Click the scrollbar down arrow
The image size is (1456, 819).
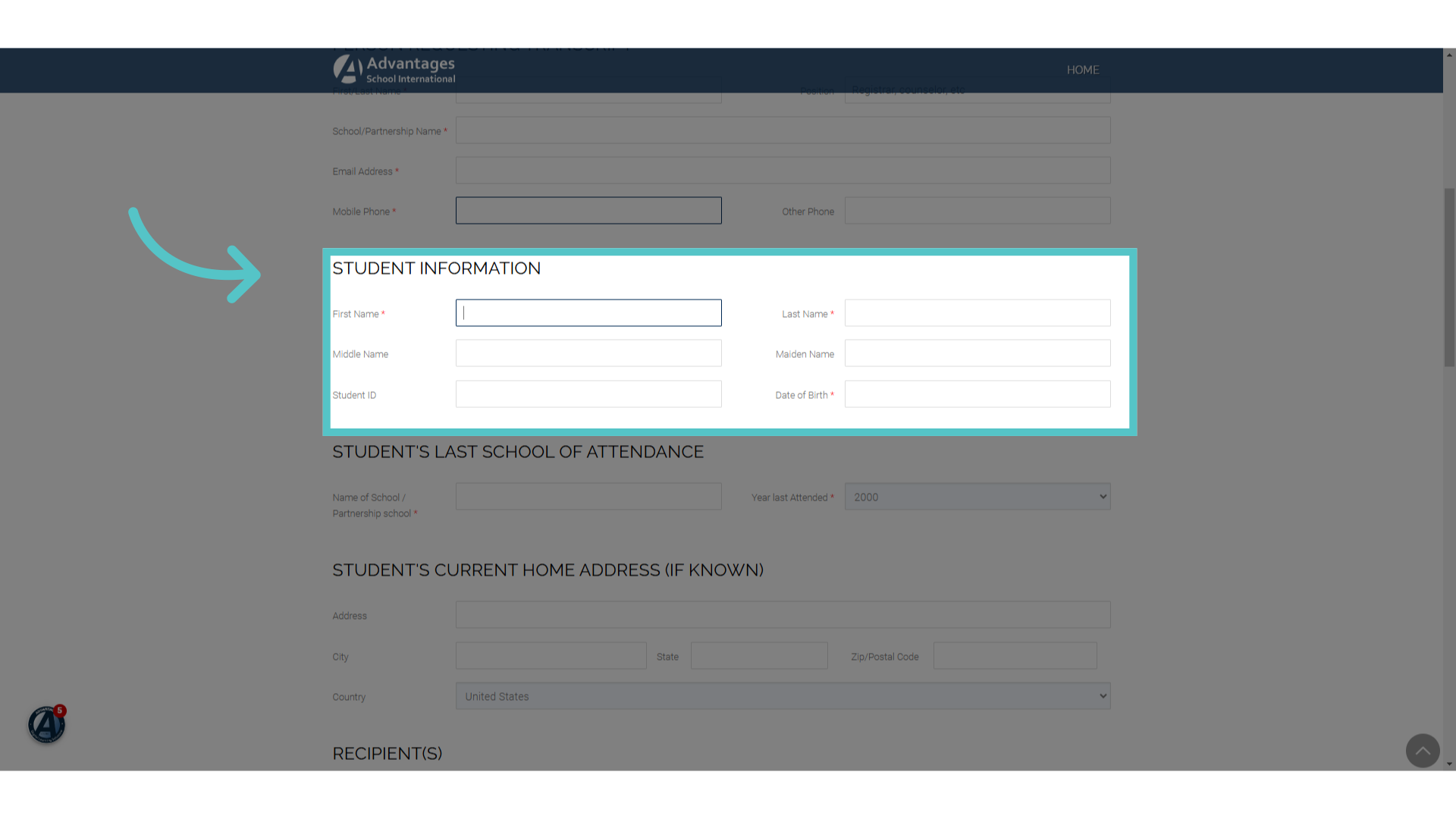(x=1449, y=764)
